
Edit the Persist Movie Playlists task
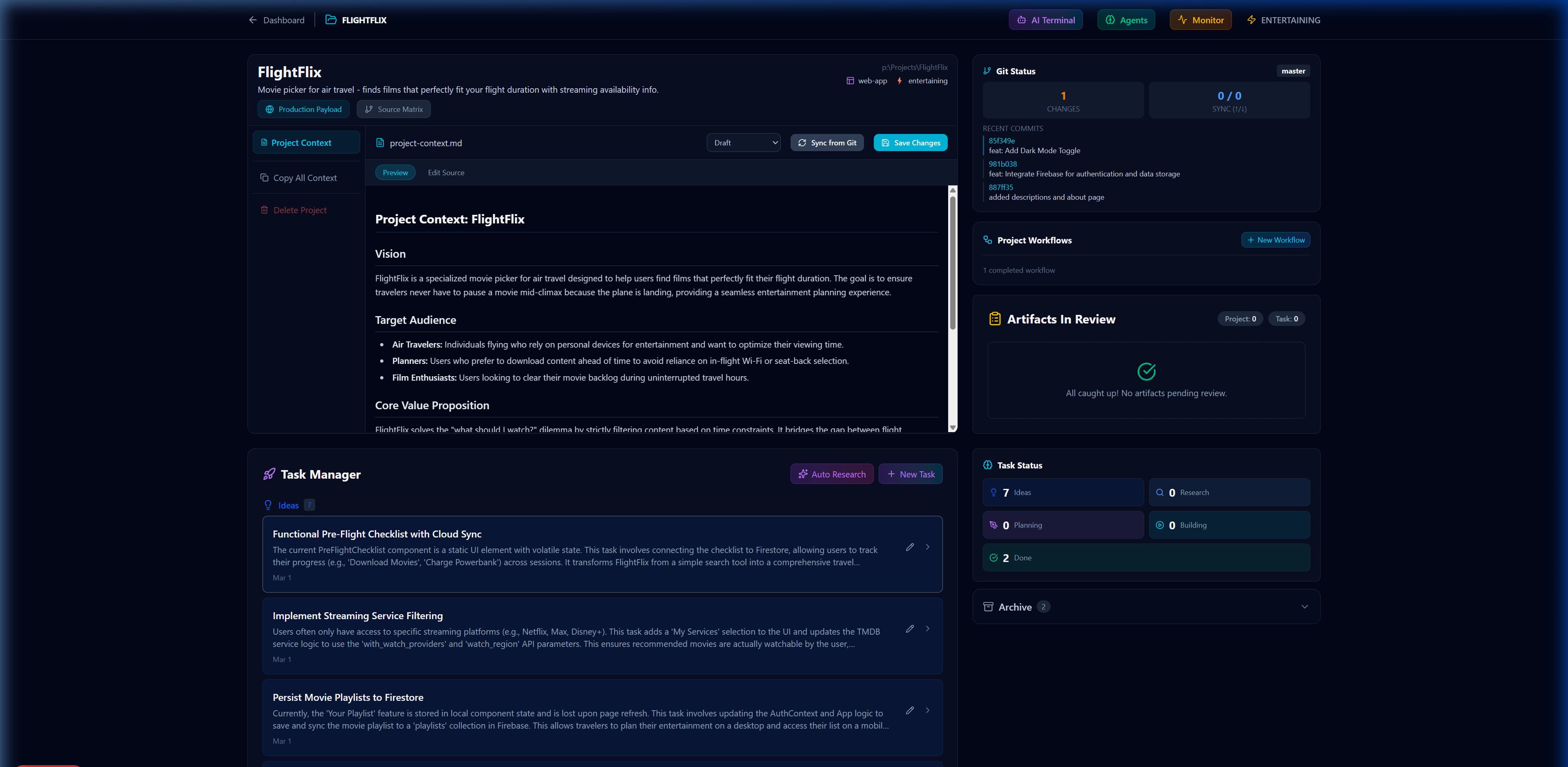(x=909, y=710)
